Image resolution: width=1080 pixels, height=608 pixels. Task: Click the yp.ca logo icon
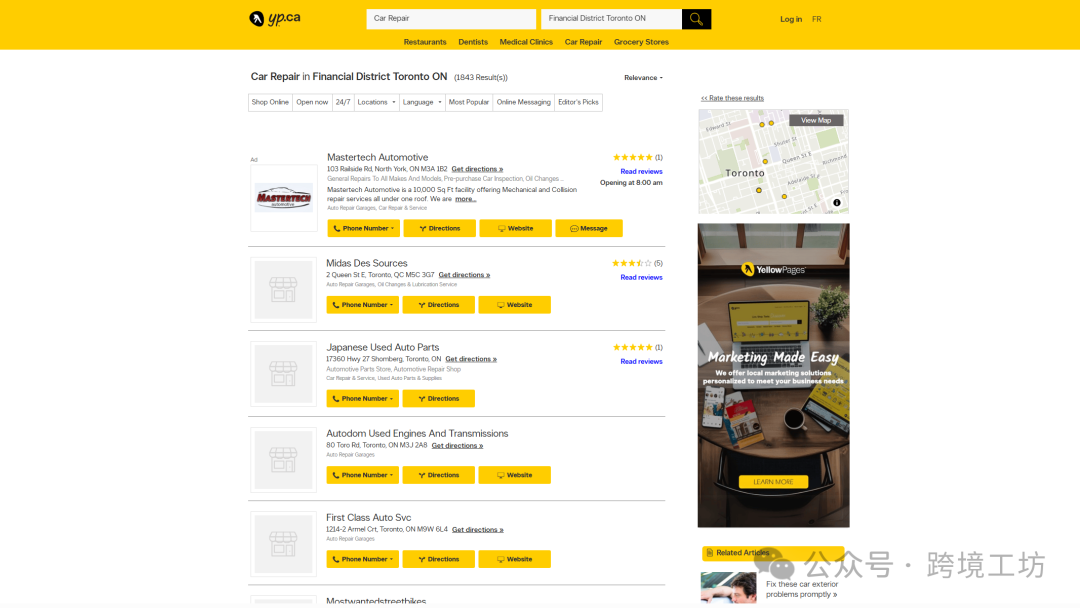(257, 19)
